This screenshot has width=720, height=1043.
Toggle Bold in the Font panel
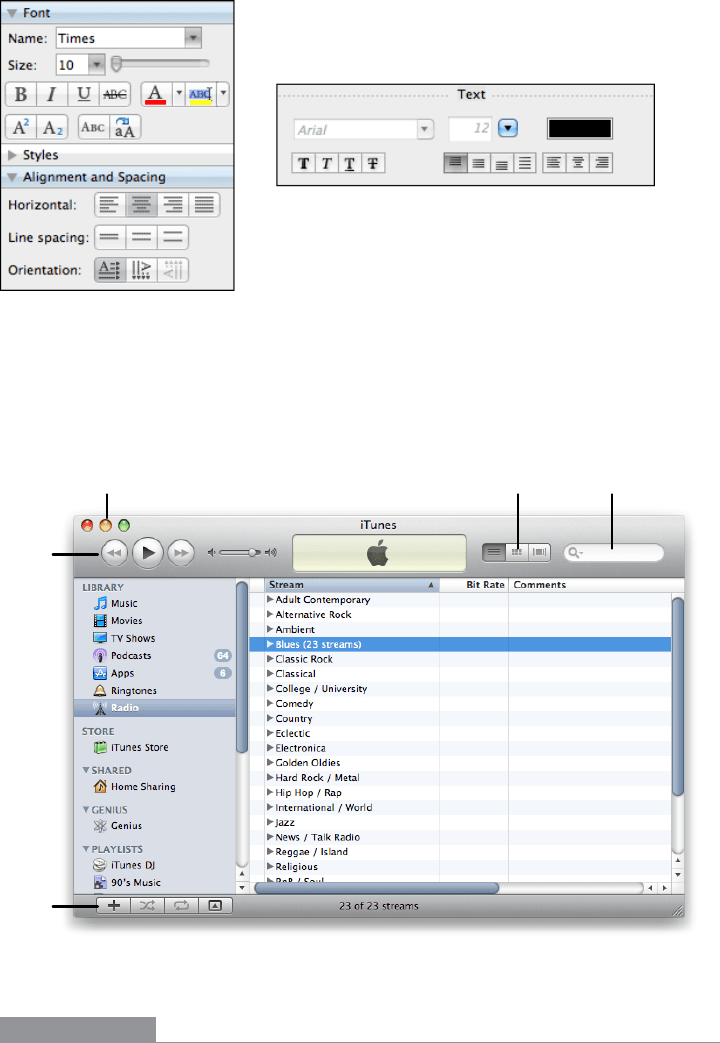click(x=21, y=94)
